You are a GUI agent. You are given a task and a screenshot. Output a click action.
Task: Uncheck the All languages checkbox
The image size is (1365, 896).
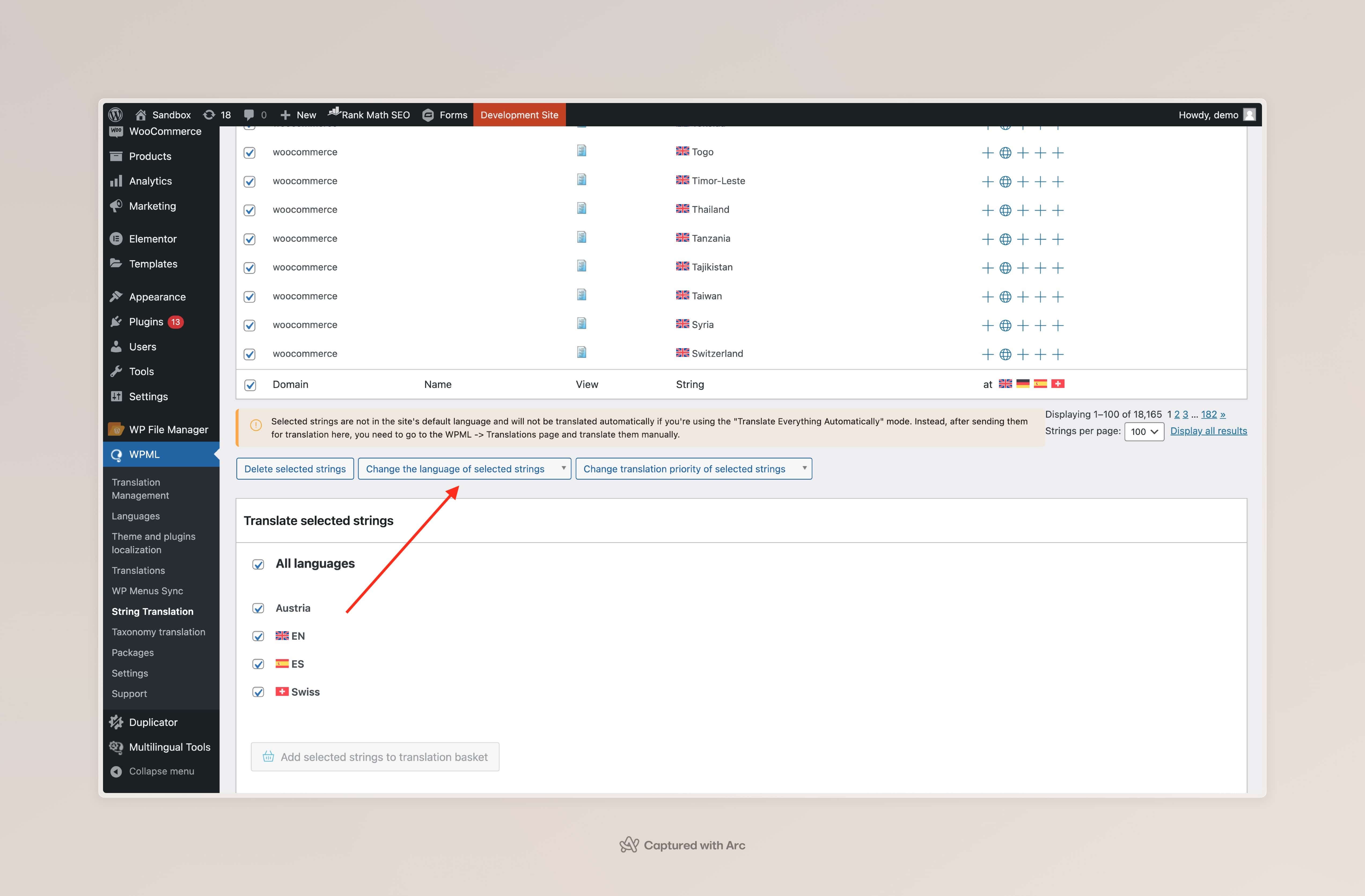coord(258,564)
